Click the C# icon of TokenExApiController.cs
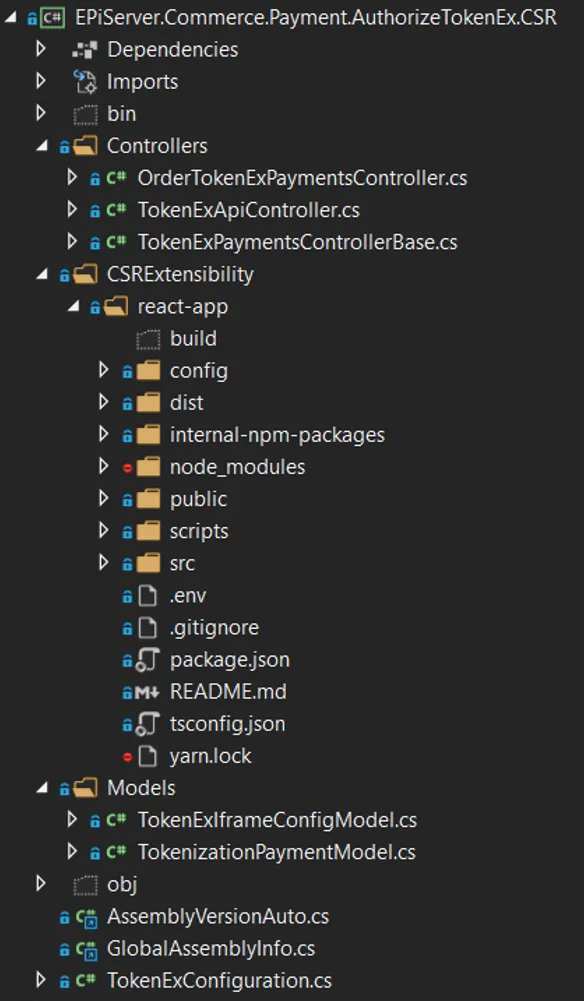This screenshot has width=584, height=1001. tap(116, 210)
